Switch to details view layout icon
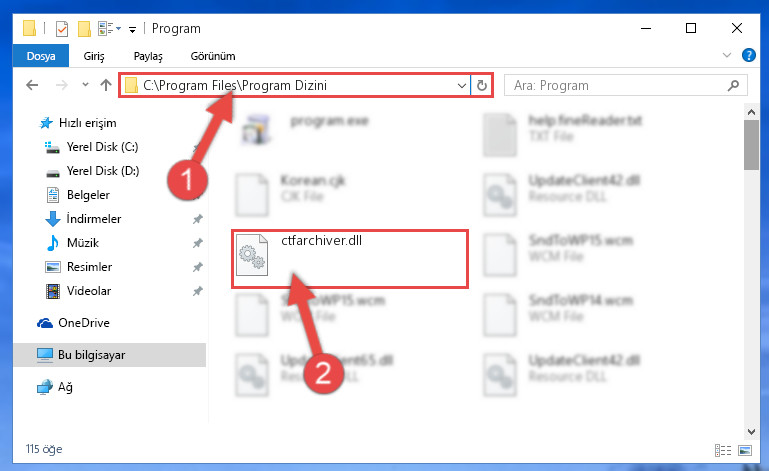The image size is (769, 471). 723,450
